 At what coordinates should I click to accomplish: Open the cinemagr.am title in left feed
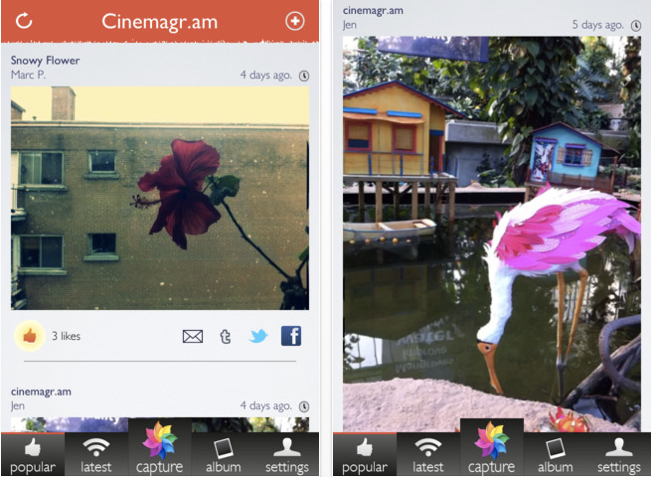click(x=41, y=391)
